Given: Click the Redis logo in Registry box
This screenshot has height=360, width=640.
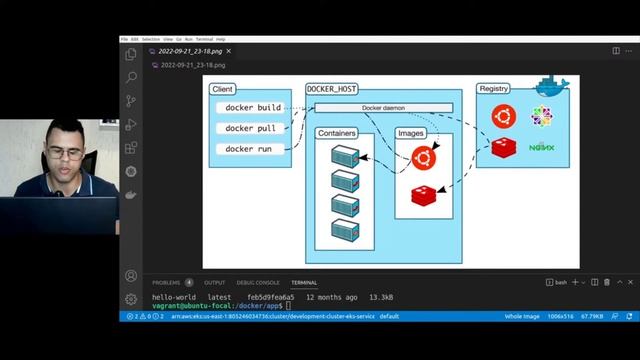Looking at the screenshot, I should (x=504, y=147).
